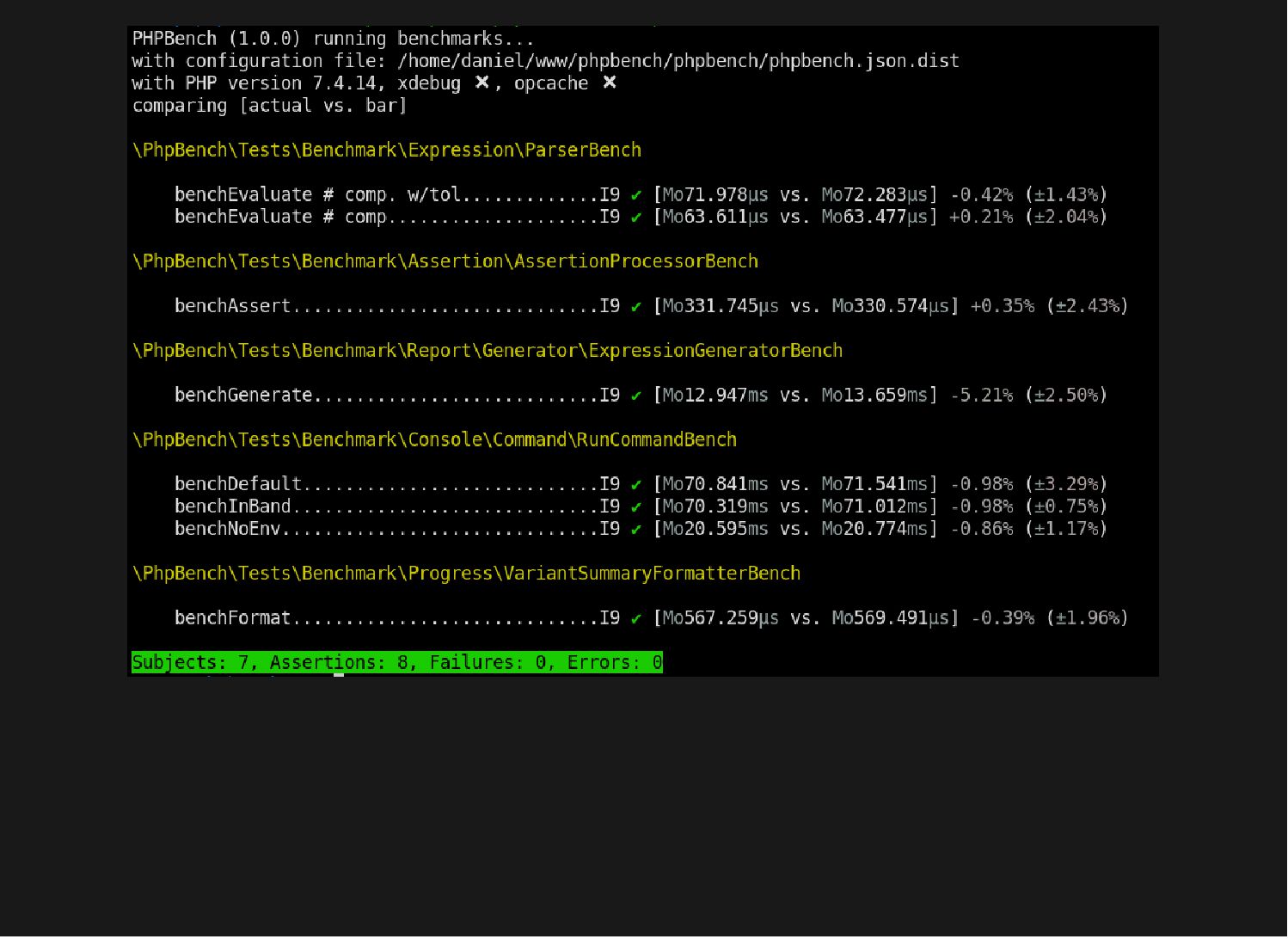This screenshot has width=1288, height=939.
Task: Click the benchInBand subject name
Action: point(233,506)
